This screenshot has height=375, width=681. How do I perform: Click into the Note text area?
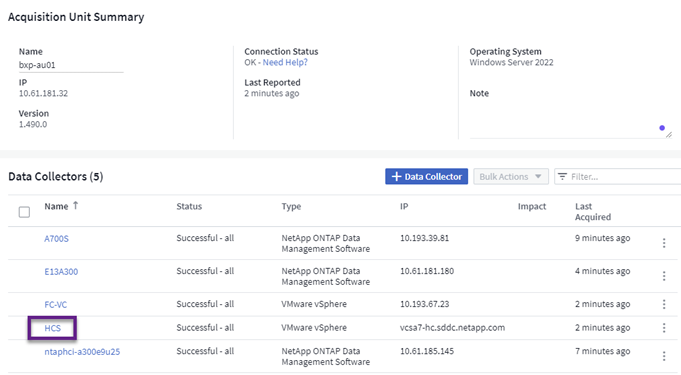pos(571,119)
